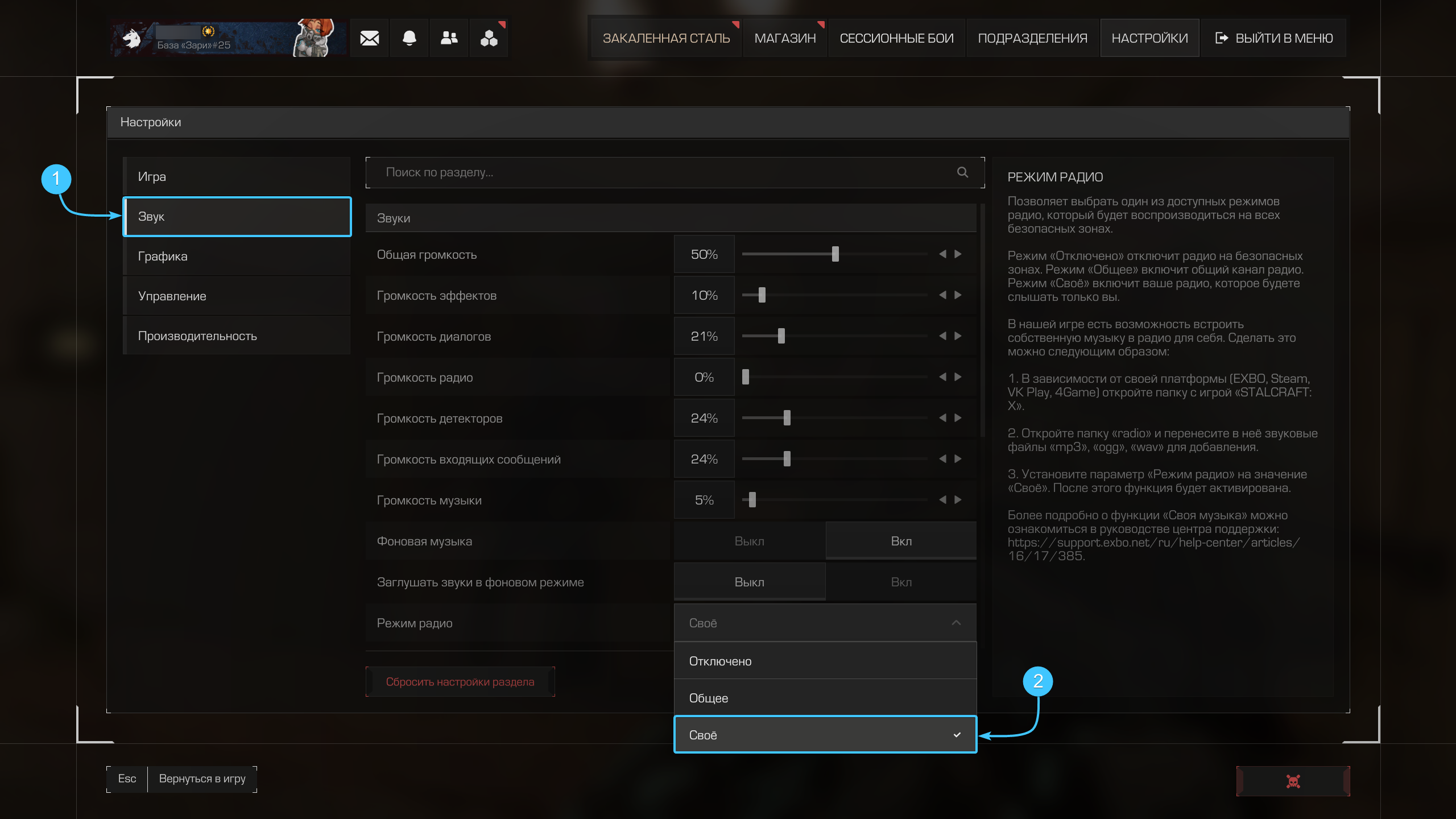This screenshot has height=819, width=1456.
Task: Set background music to Вкл
Action: click(x=901, y=541)
